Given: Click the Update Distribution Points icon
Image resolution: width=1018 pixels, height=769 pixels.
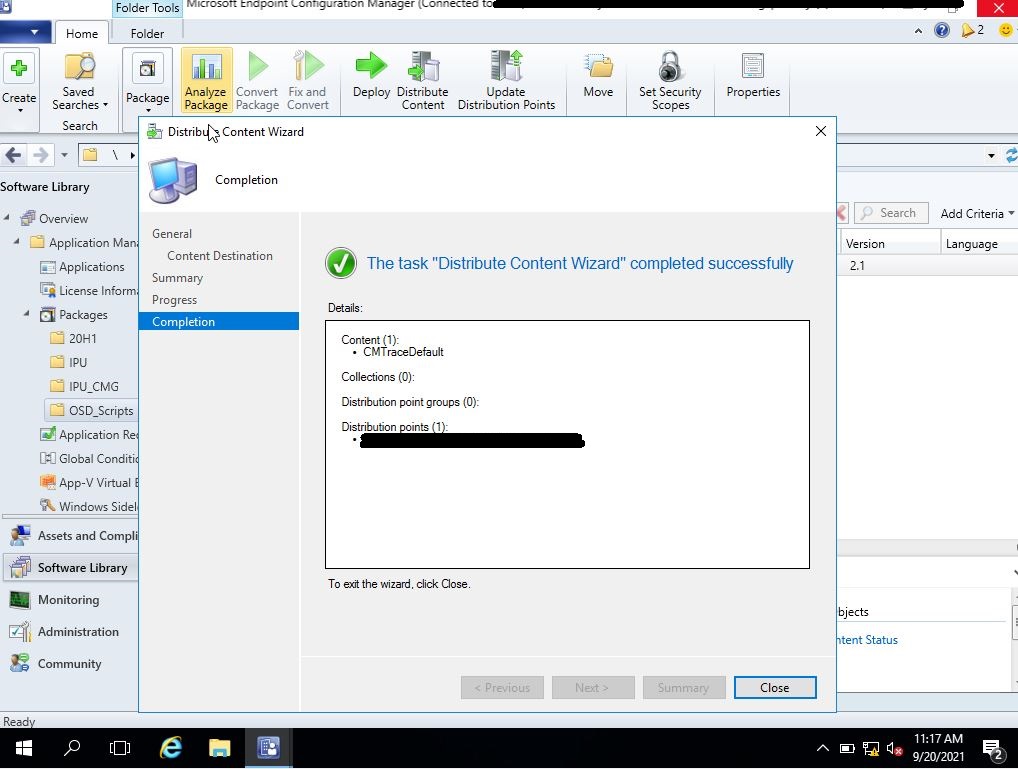Looking at the screenshot, I should click(x=505, y=78).
